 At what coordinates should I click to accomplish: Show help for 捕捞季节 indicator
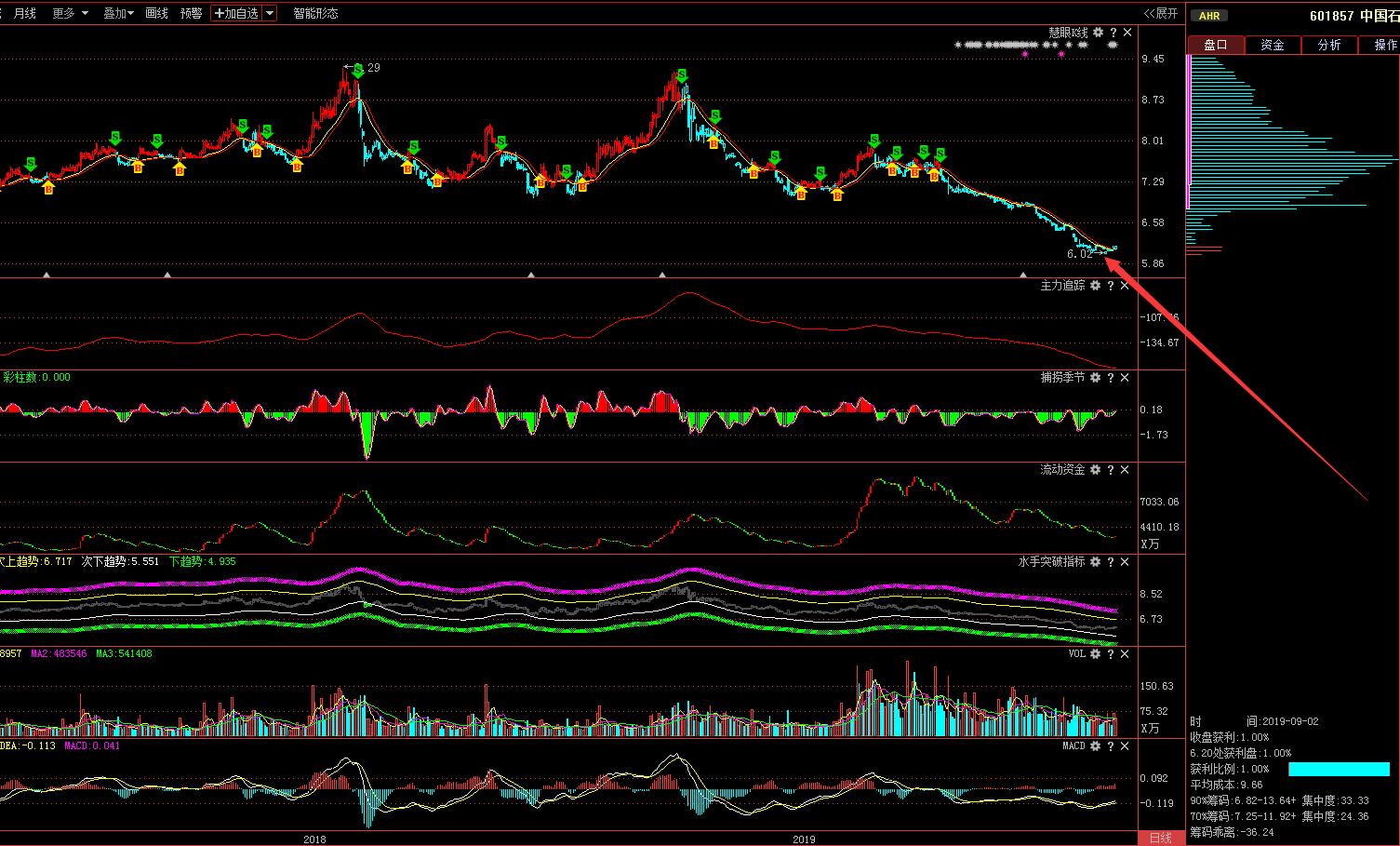click(1110, 378)
